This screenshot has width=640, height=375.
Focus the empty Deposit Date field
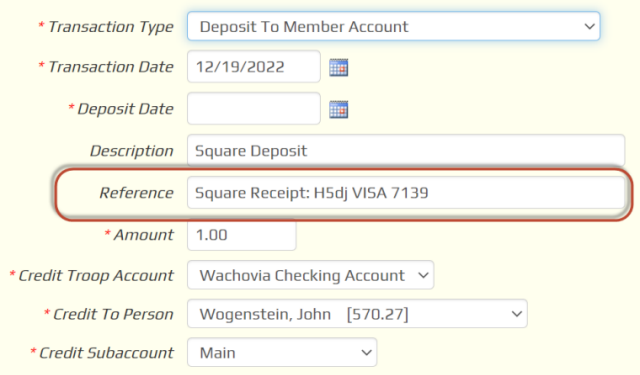coord(253,109)
